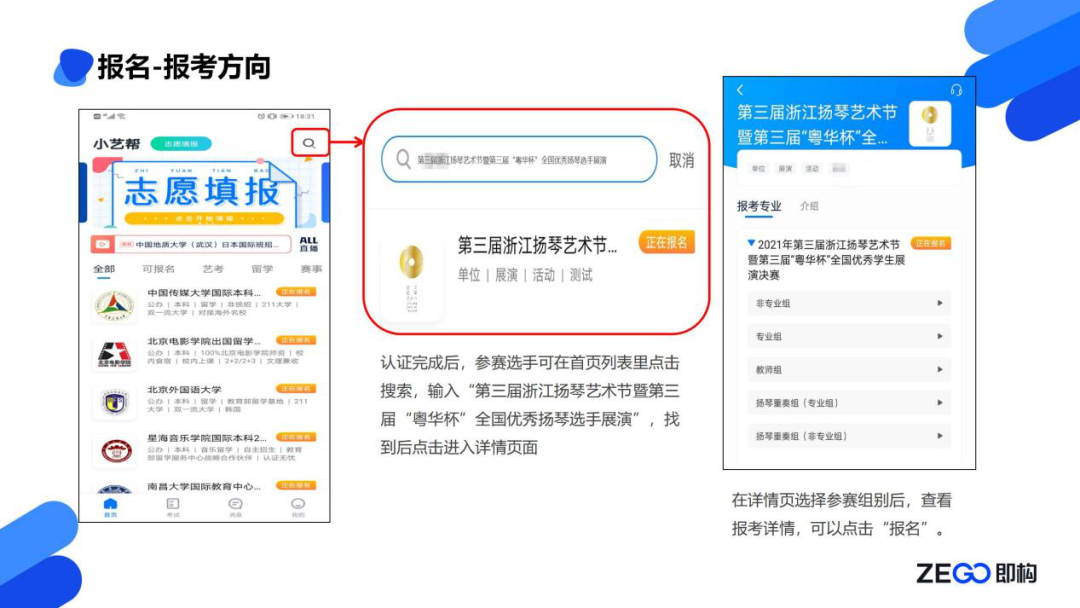Open the 我的 profile navigation icon

pyautogui.click(x=298, y=505)
